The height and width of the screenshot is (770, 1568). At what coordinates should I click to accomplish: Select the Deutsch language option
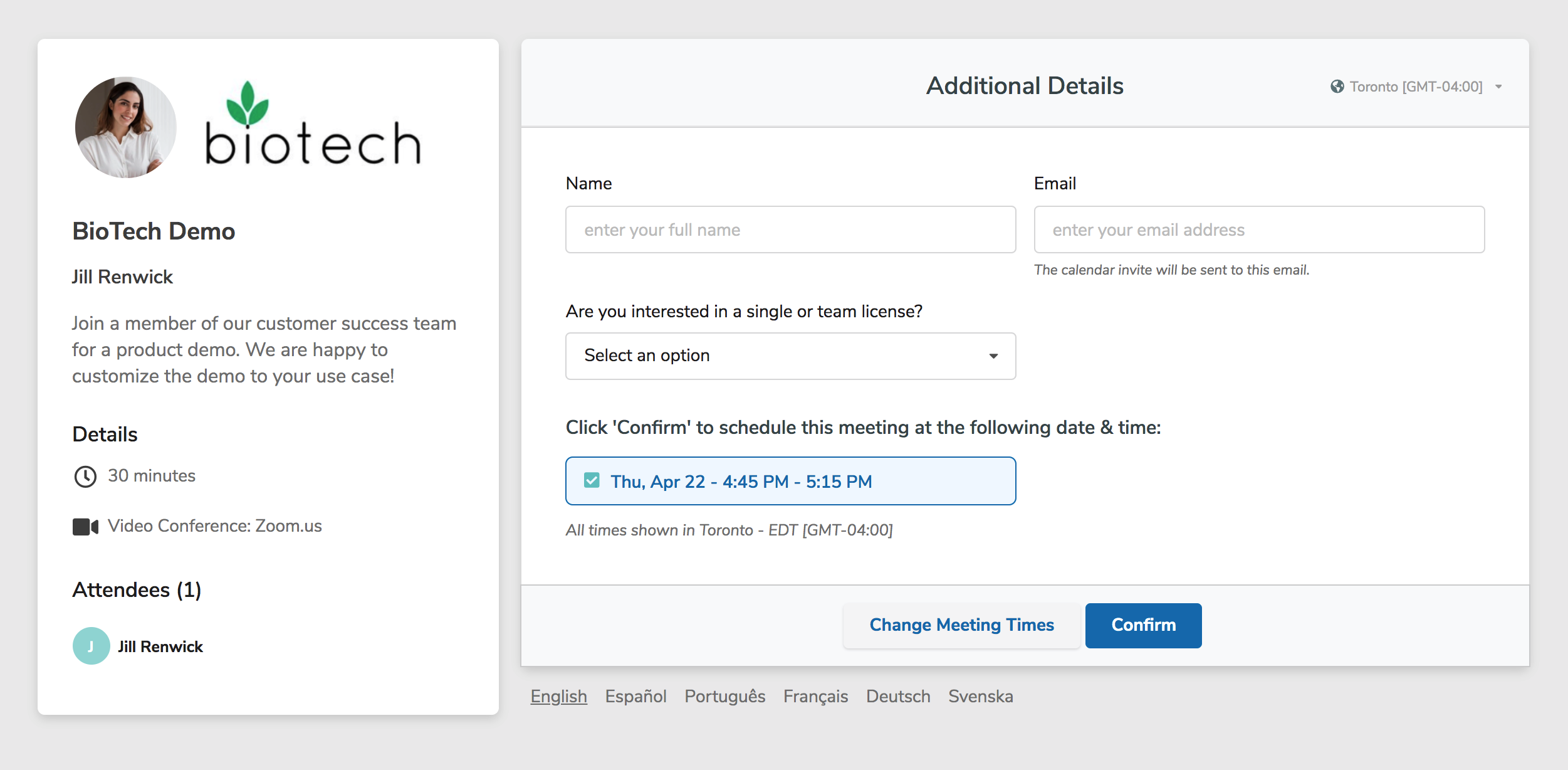click(897, 696)
